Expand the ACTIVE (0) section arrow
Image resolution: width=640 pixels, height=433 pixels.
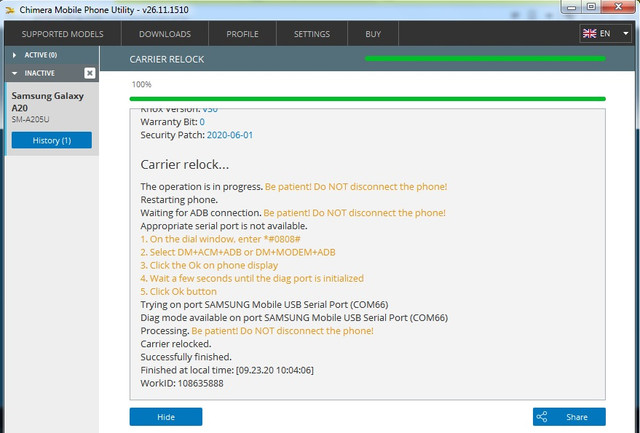[14, 55]
